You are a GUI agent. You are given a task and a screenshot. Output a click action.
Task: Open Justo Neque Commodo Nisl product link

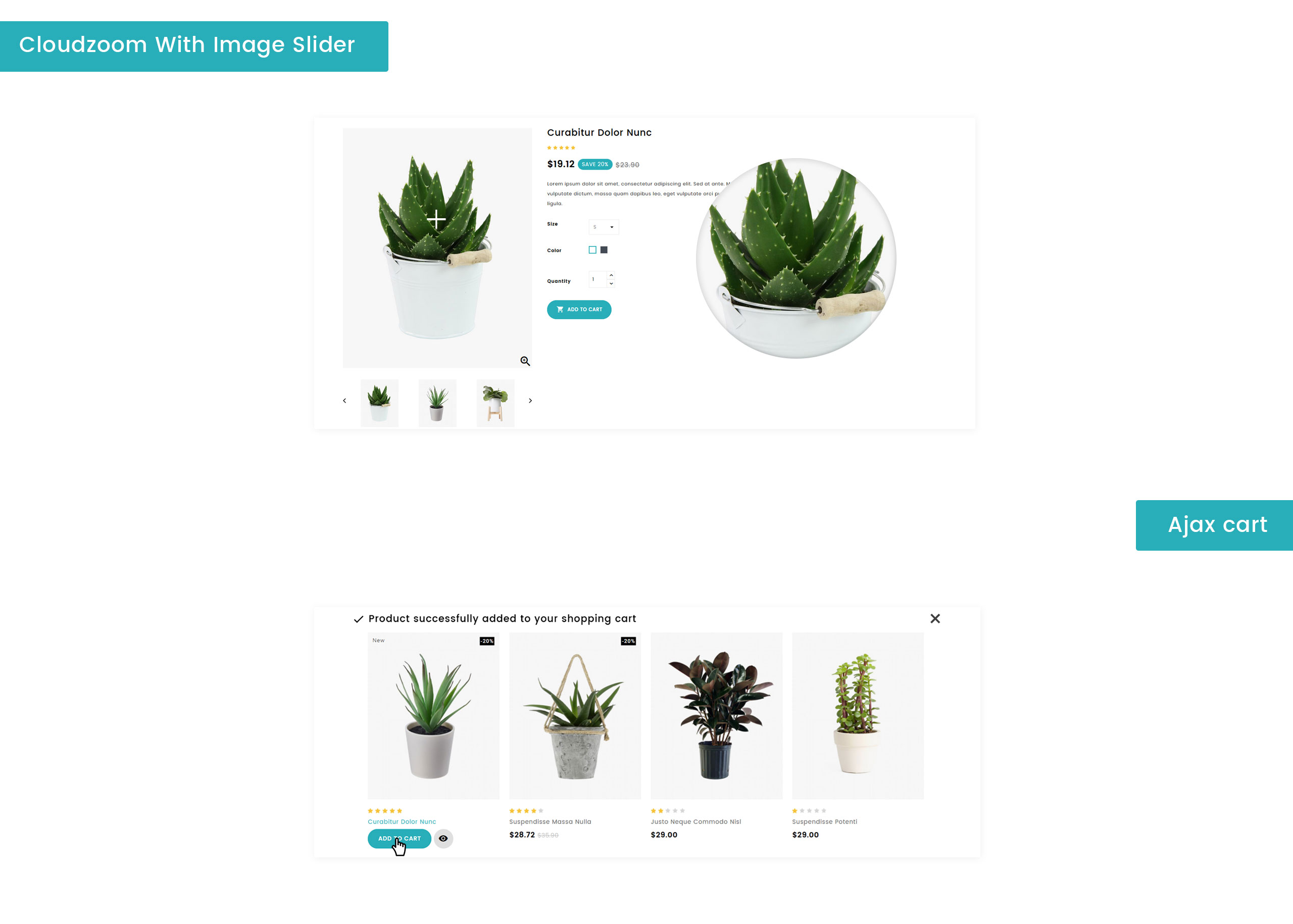(x=695, y=821)
